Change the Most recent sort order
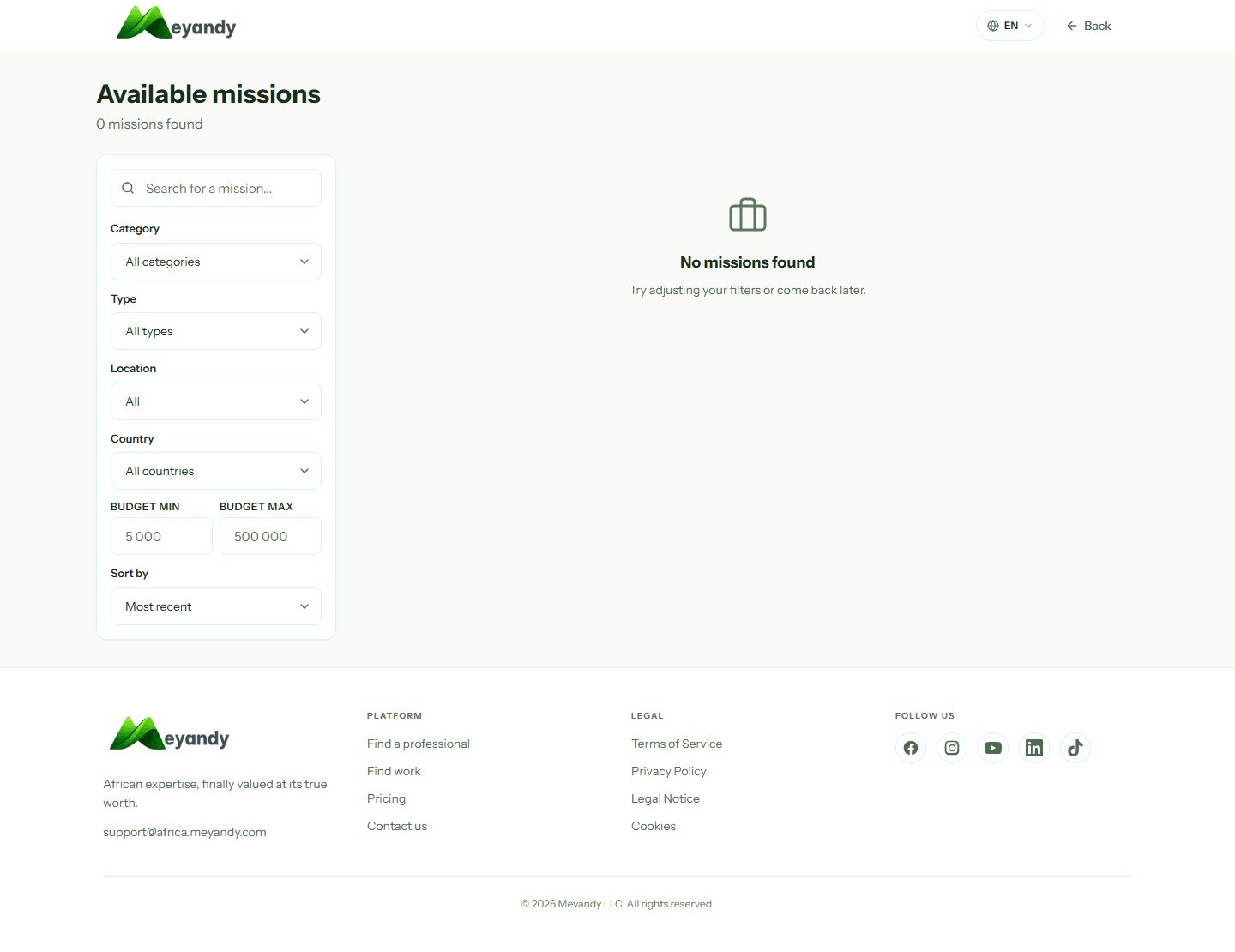 coord(216,606)
